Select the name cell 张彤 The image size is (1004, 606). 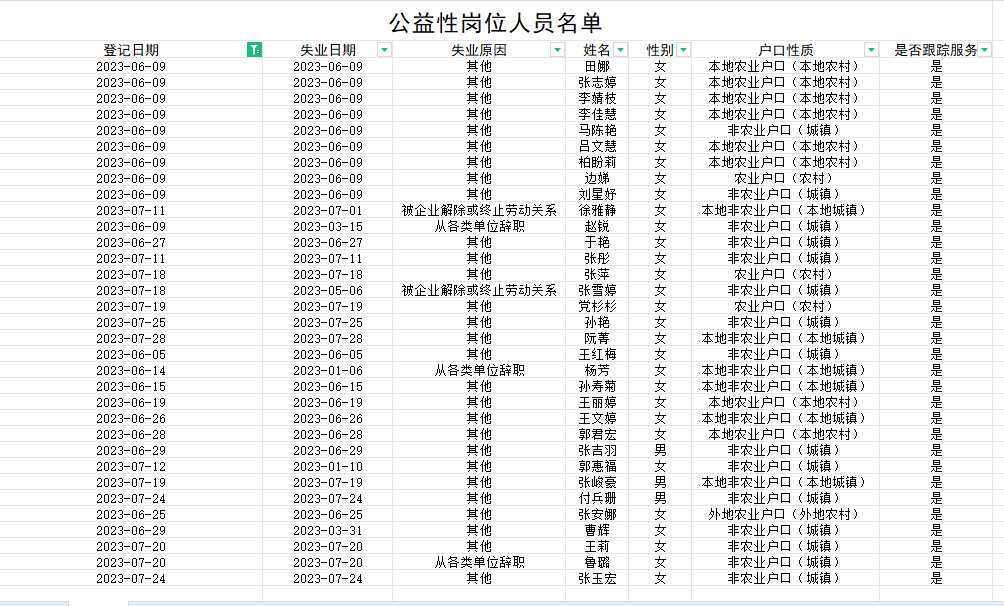pyautogui.click(x=597, y=259)
